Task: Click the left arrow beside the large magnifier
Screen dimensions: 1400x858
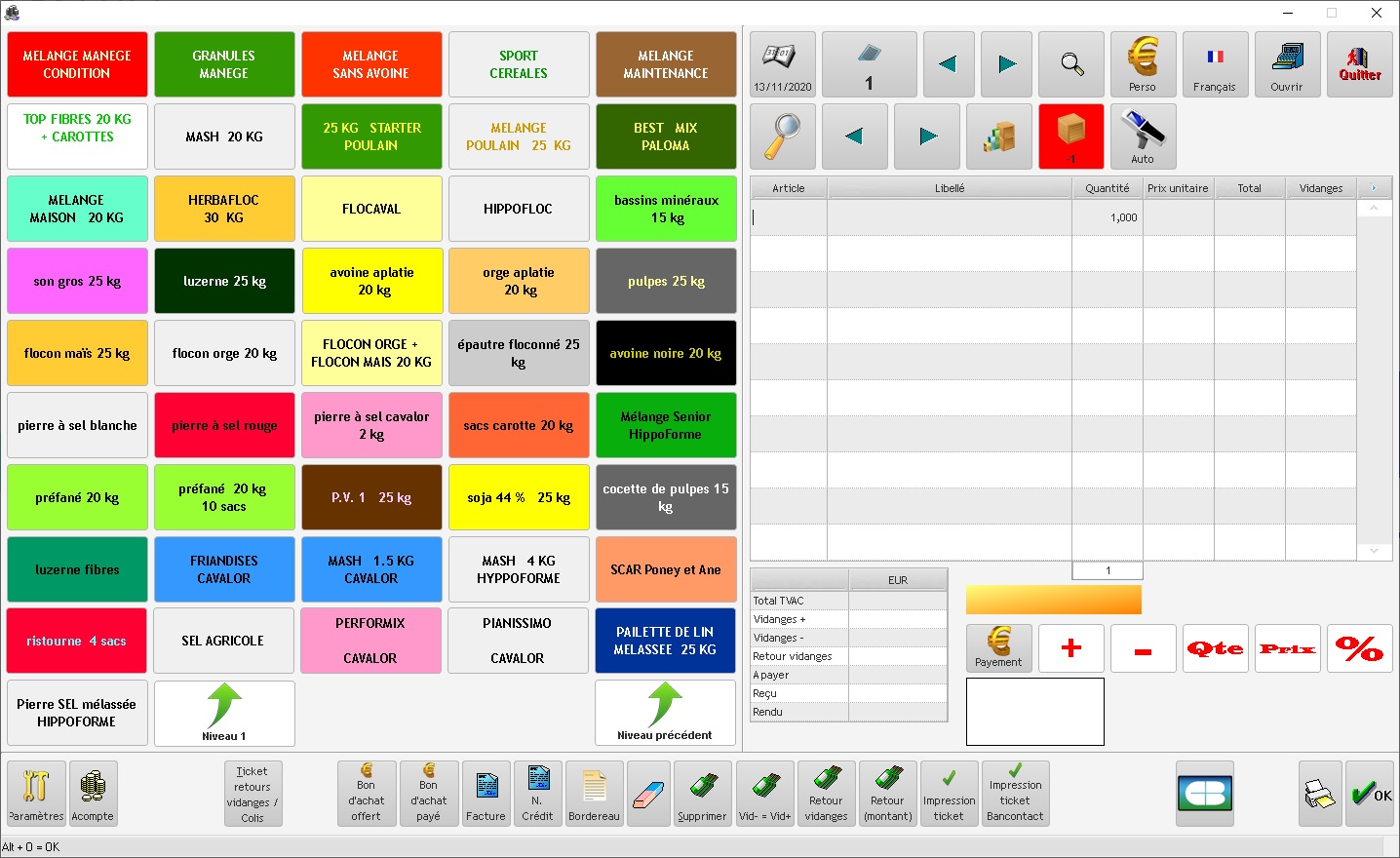Action: pos(854,136)
